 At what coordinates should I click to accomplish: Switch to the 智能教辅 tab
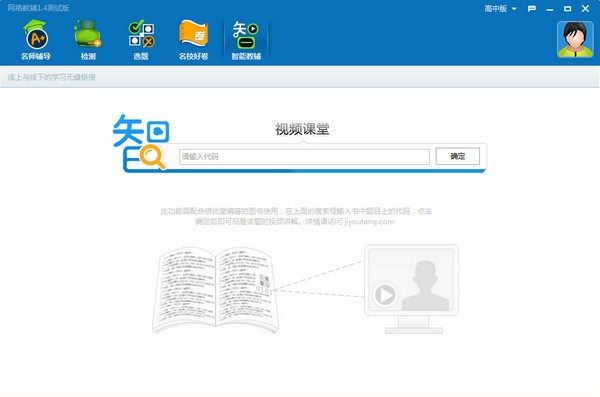246,40
